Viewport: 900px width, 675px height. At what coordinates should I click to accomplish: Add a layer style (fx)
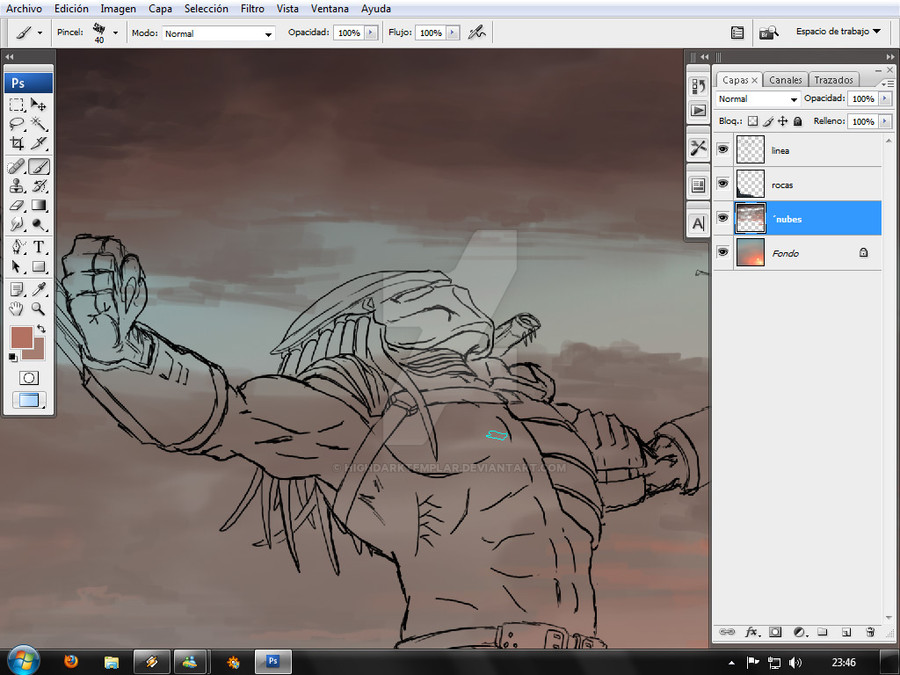pyautogui.click(x=751, y=632)
